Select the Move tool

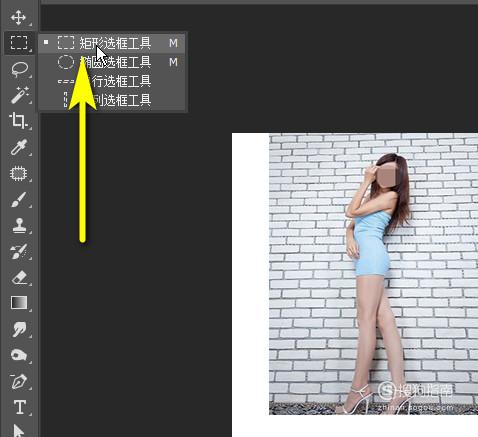18,17
